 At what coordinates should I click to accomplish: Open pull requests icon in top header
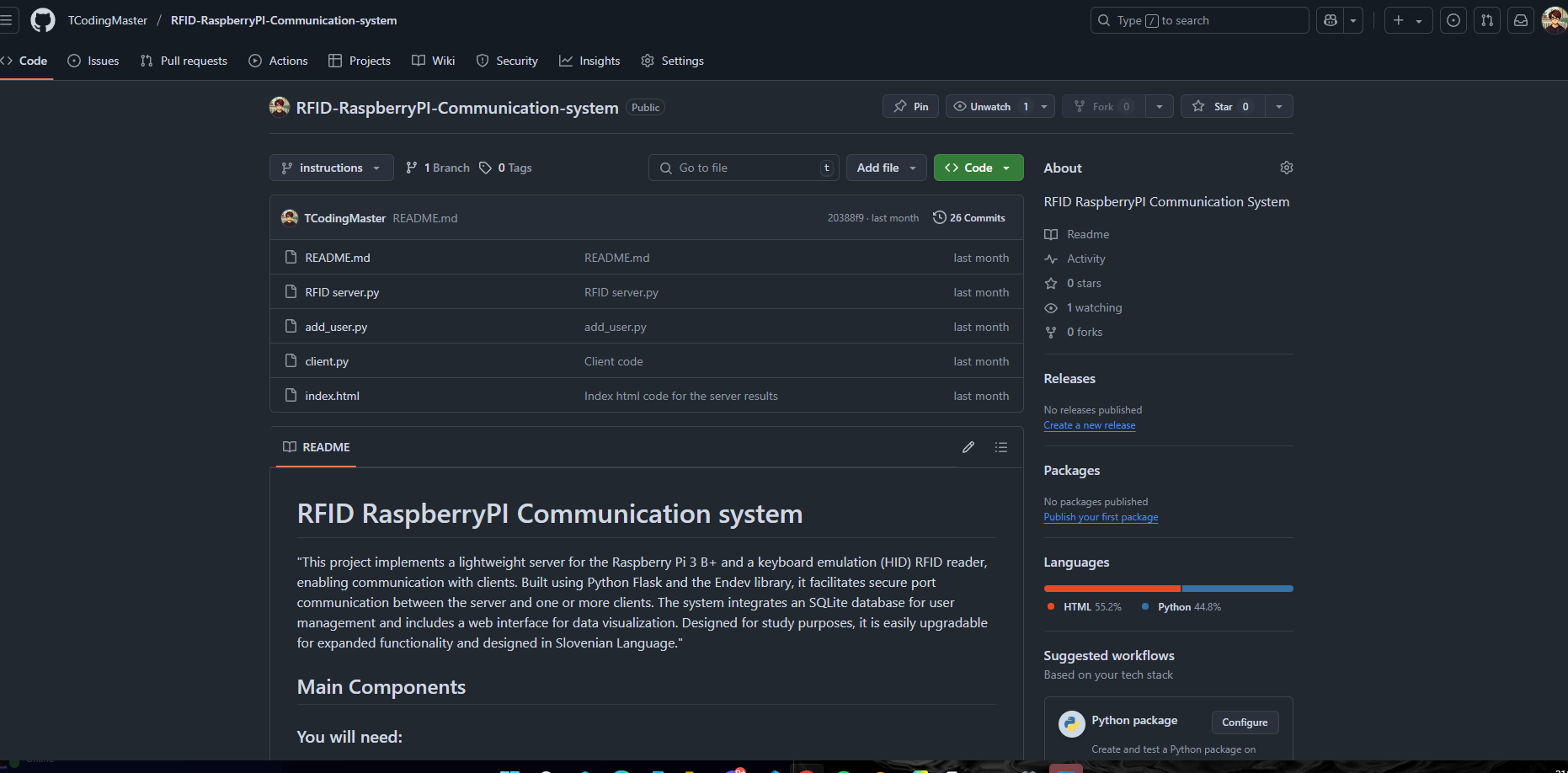[1486, 20]
